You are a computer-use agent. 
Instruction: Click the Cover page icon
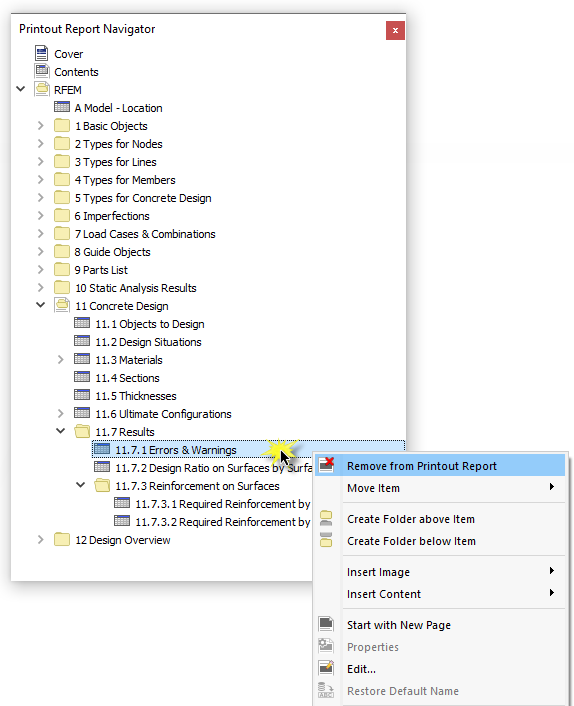coord(41,53)
